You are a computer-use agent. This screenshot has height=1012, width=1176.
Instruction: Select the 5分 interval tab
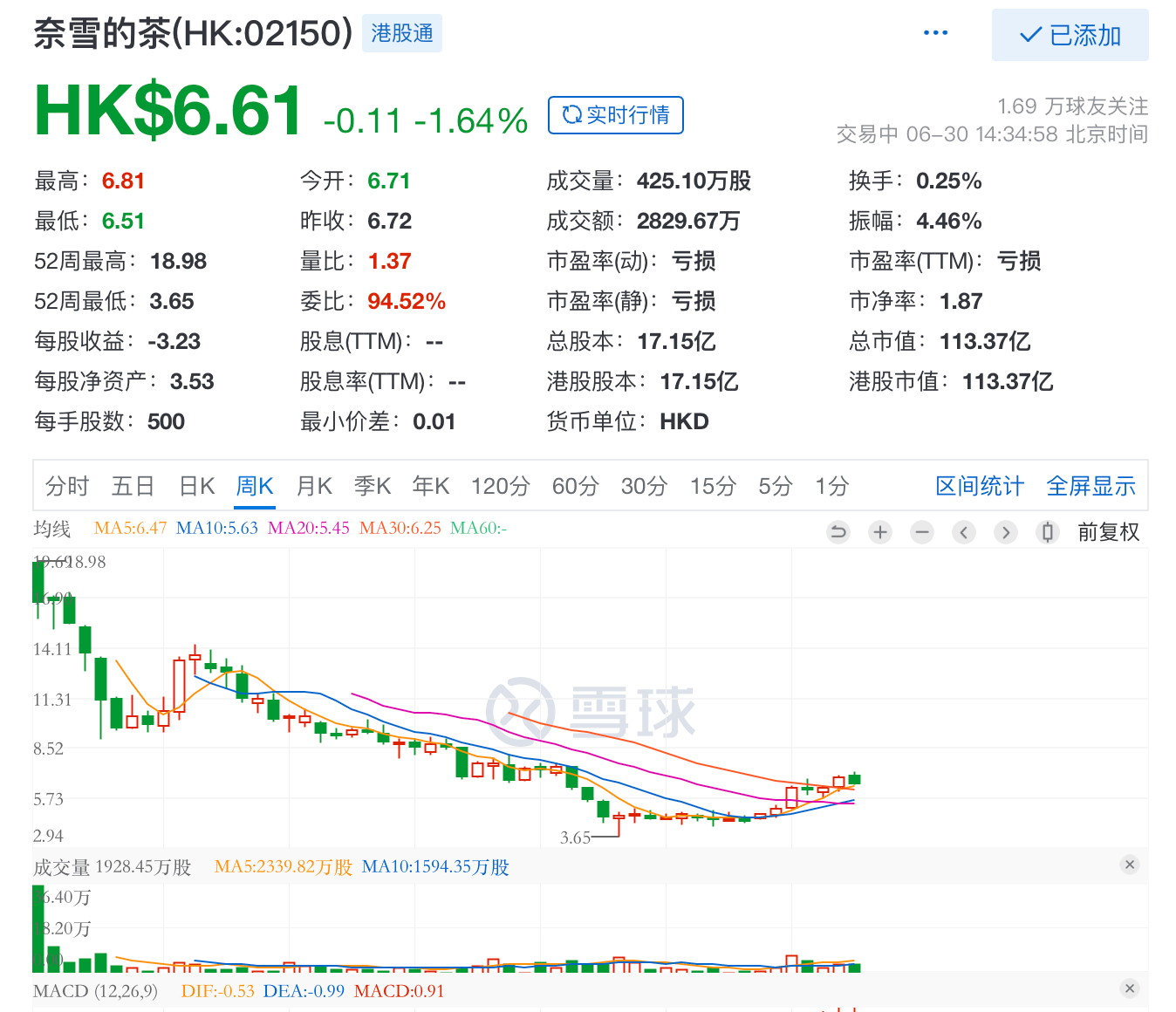pos(776,486)
